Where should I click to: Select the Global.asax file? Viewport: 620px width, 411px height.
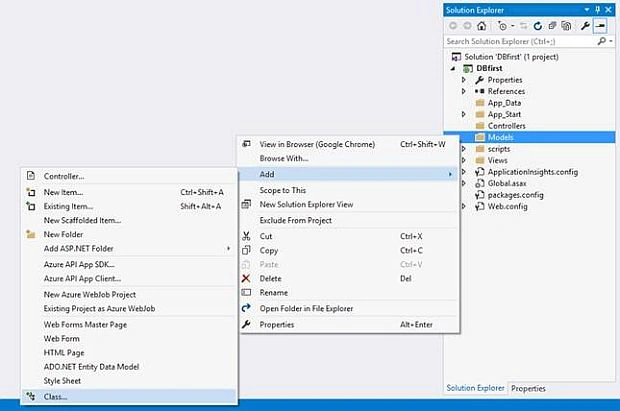coord(507,184)
